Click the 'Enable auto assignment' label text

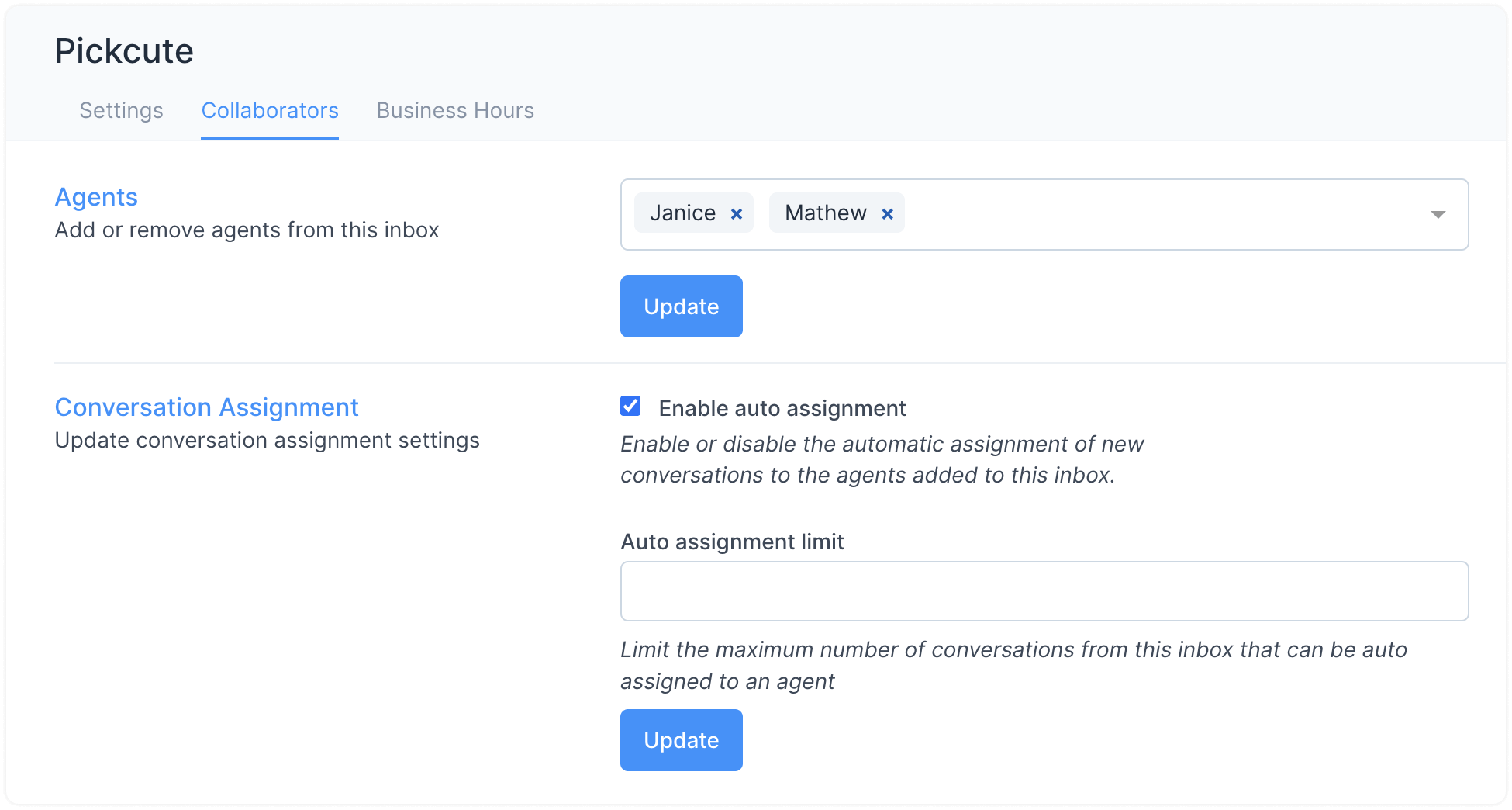pos(782,408)
